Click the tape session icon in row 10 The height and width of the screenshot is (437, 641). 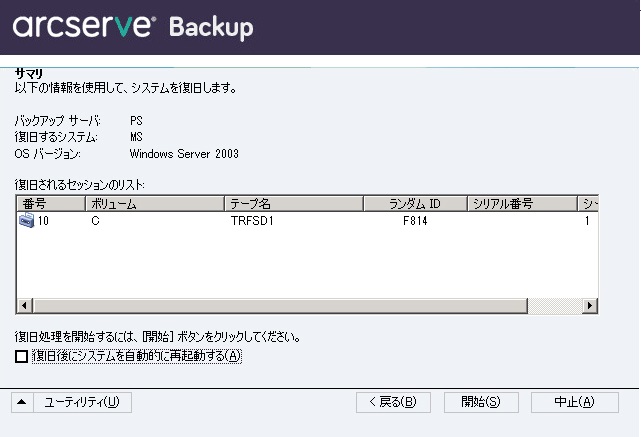pyautogui.click(x=27, y=221)
